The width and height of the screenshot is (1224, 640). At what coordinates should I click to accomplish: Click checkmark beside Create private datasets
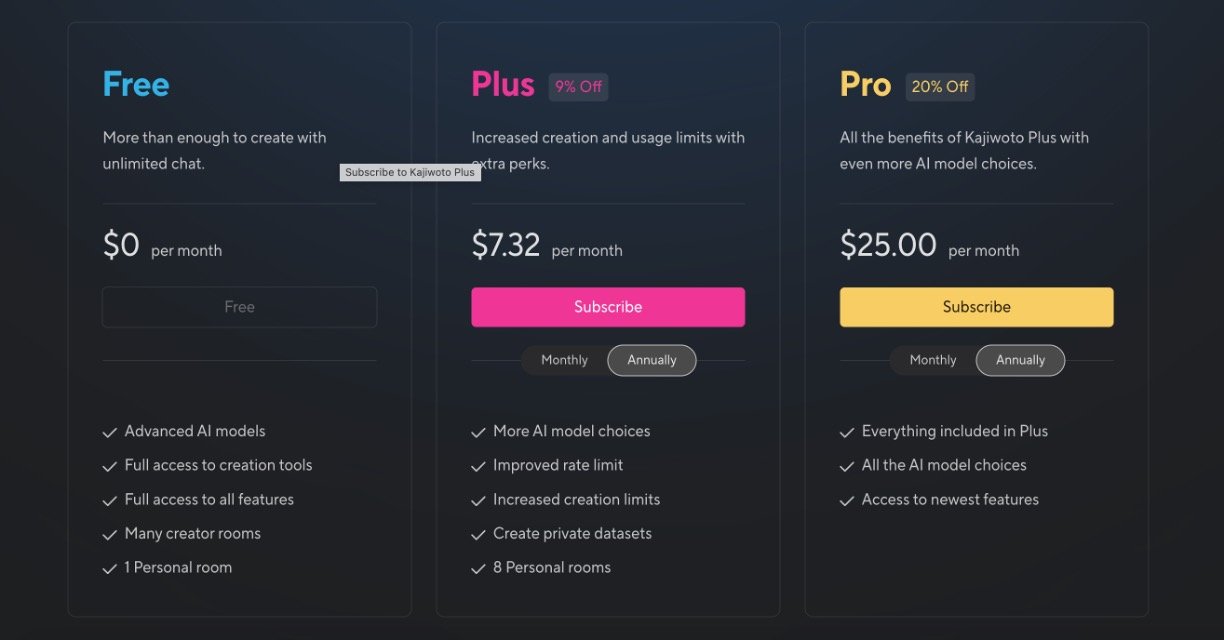click(478, 534)
